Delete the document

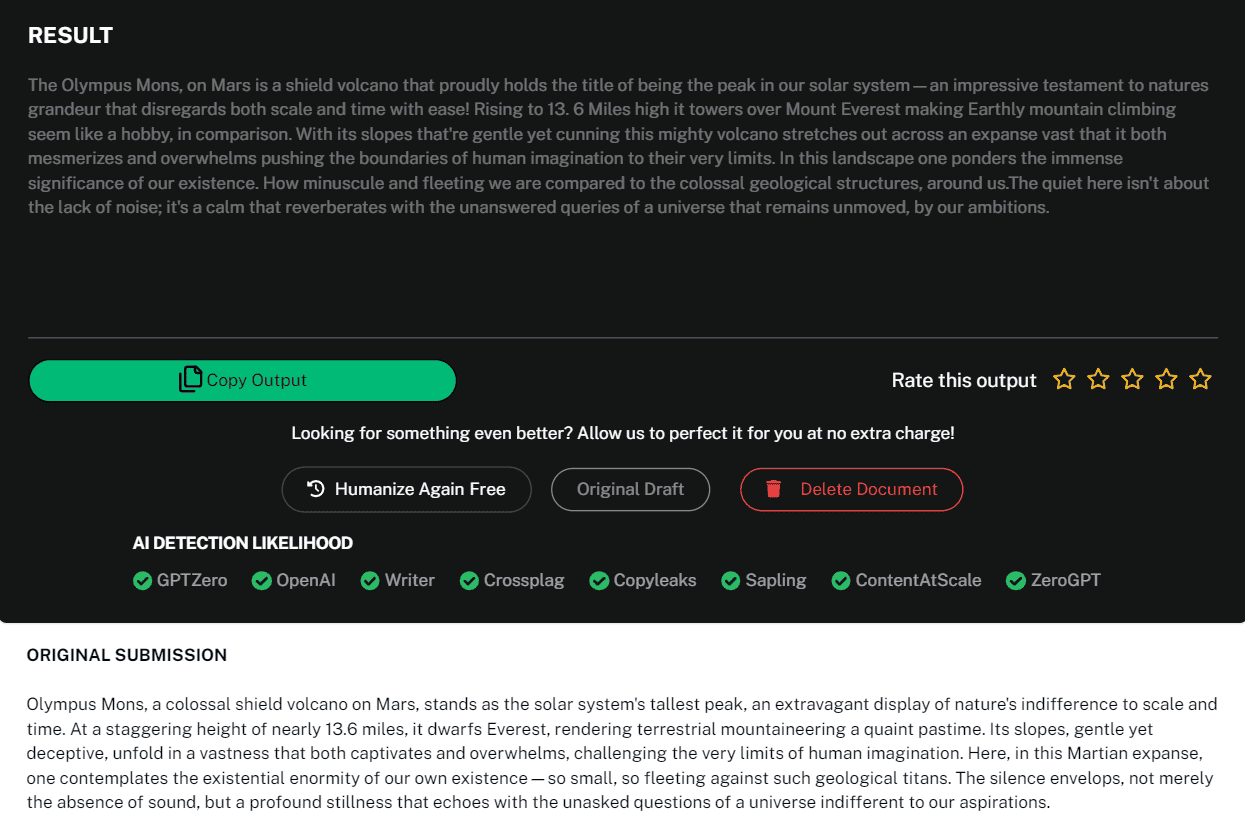tap(851, 489)
